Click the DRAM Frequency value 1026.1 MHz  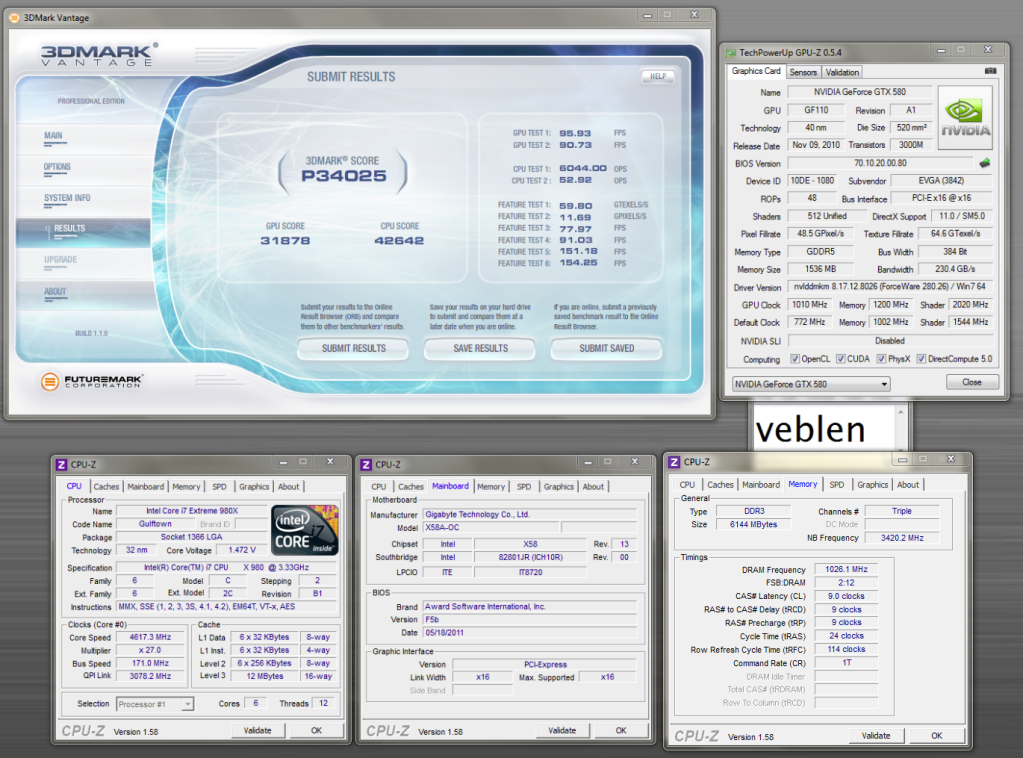coord(846,569)
